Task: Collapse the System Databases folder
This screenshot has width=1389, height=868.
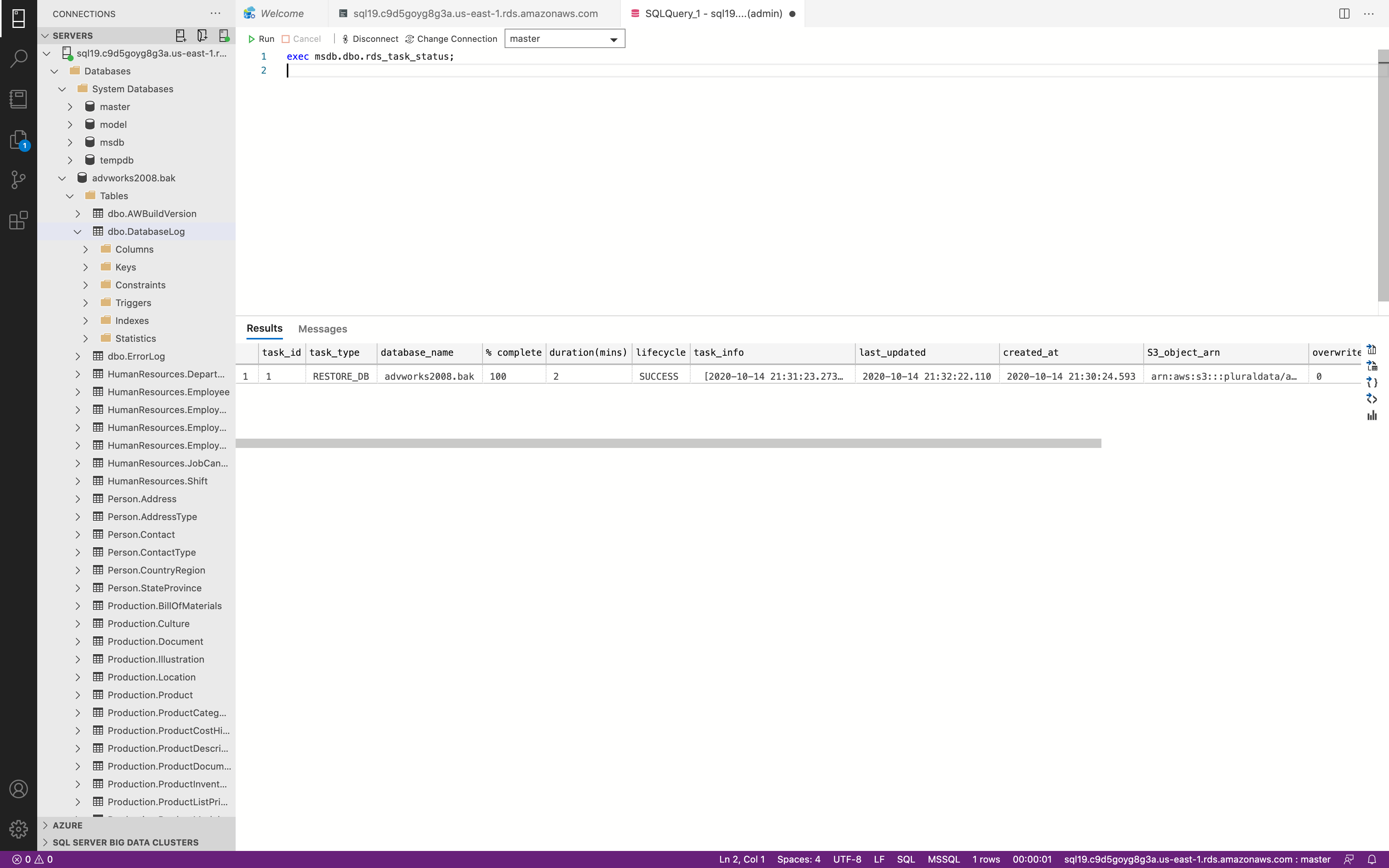Action: 62,89
